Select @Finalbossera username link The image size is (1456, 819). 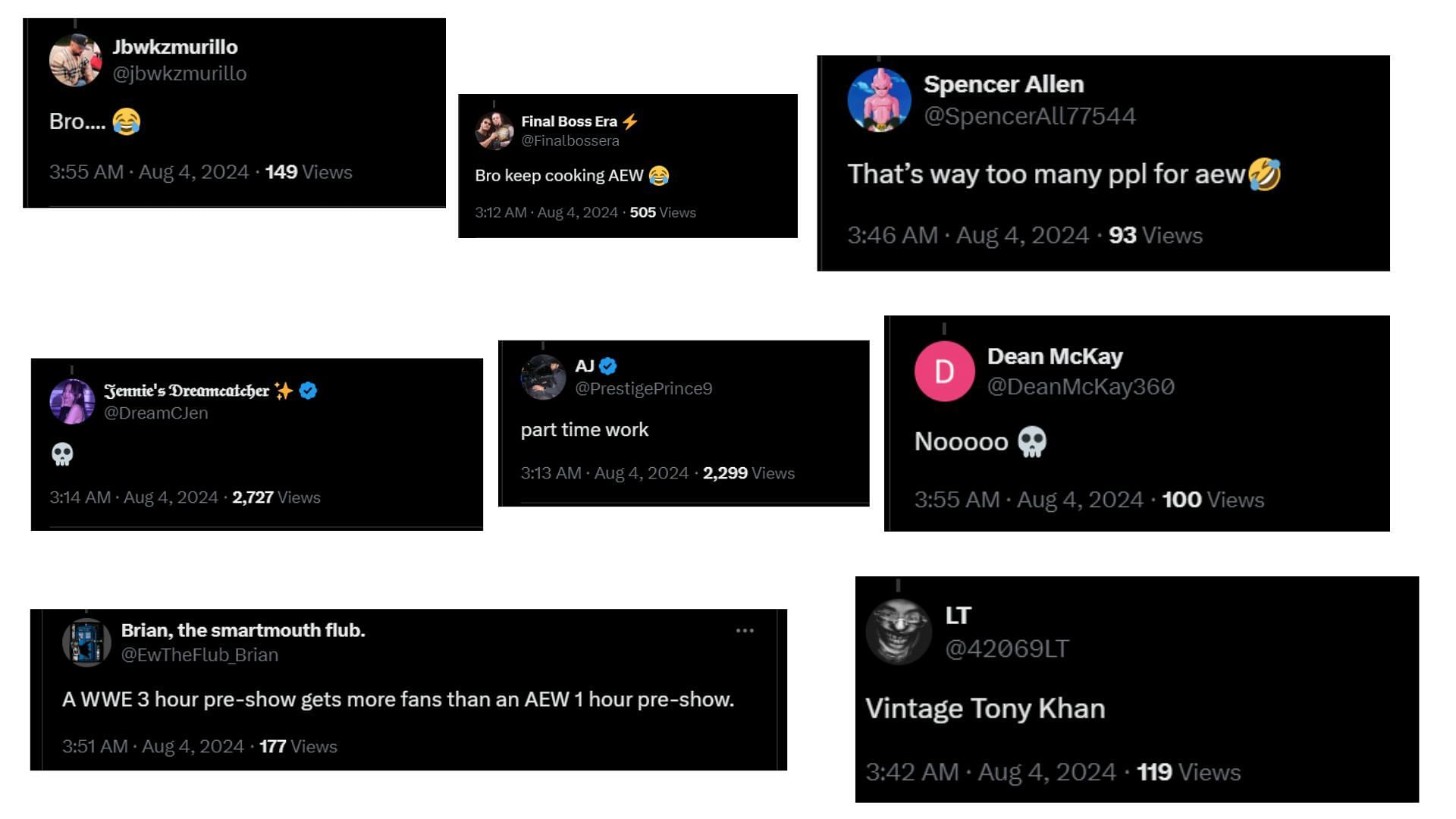click(570, 140)
